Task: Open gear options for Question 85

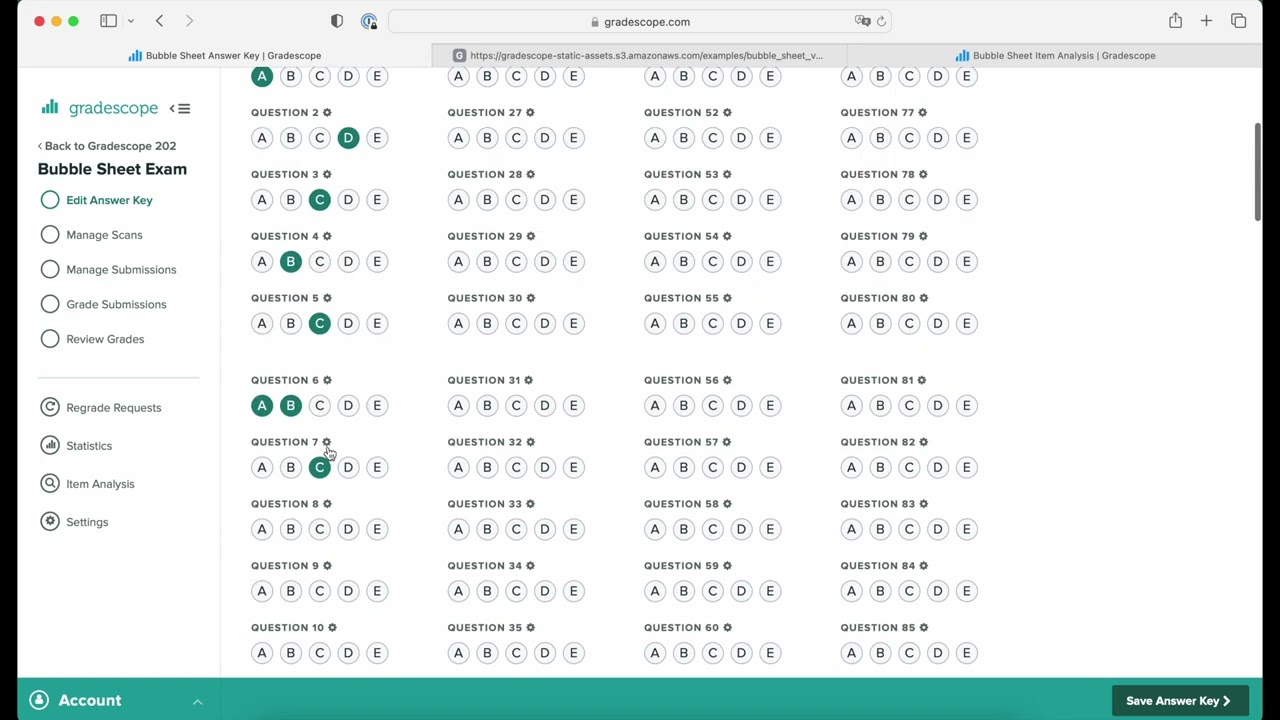Action: 923,628
